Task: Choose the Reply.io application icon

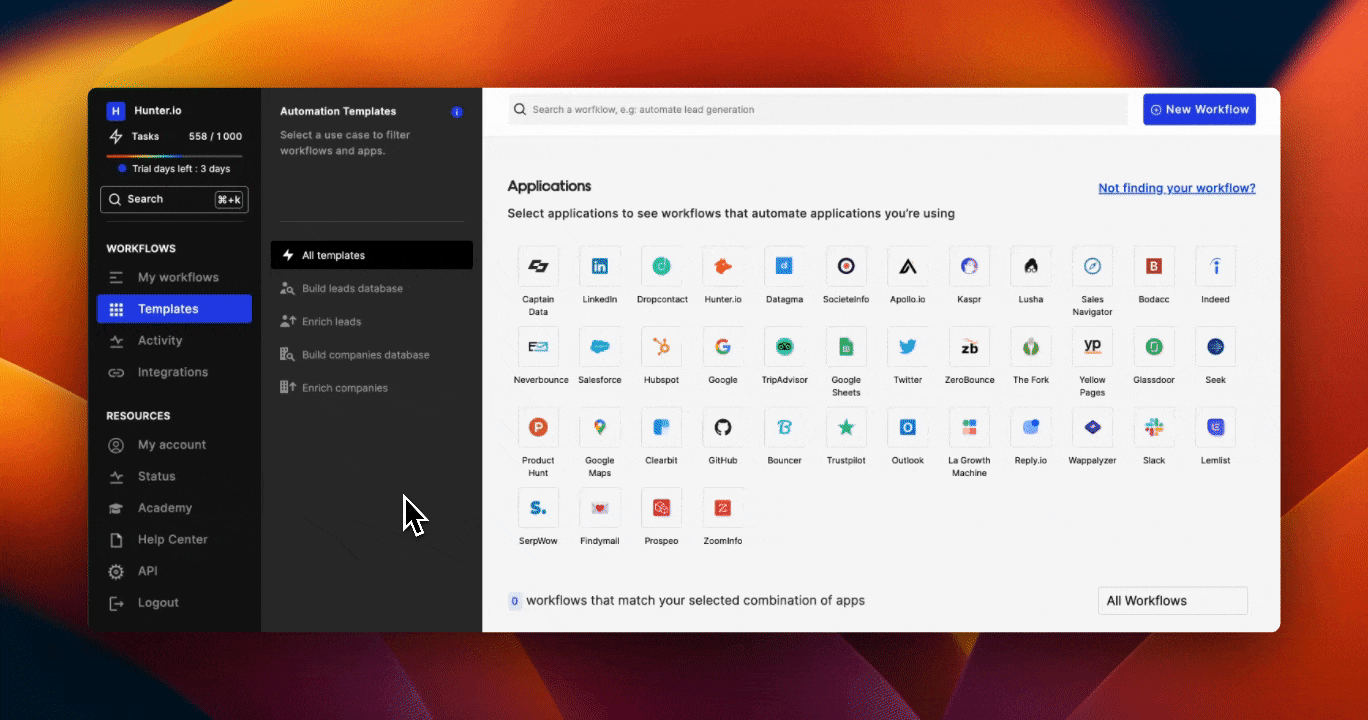Action: 1031,427
